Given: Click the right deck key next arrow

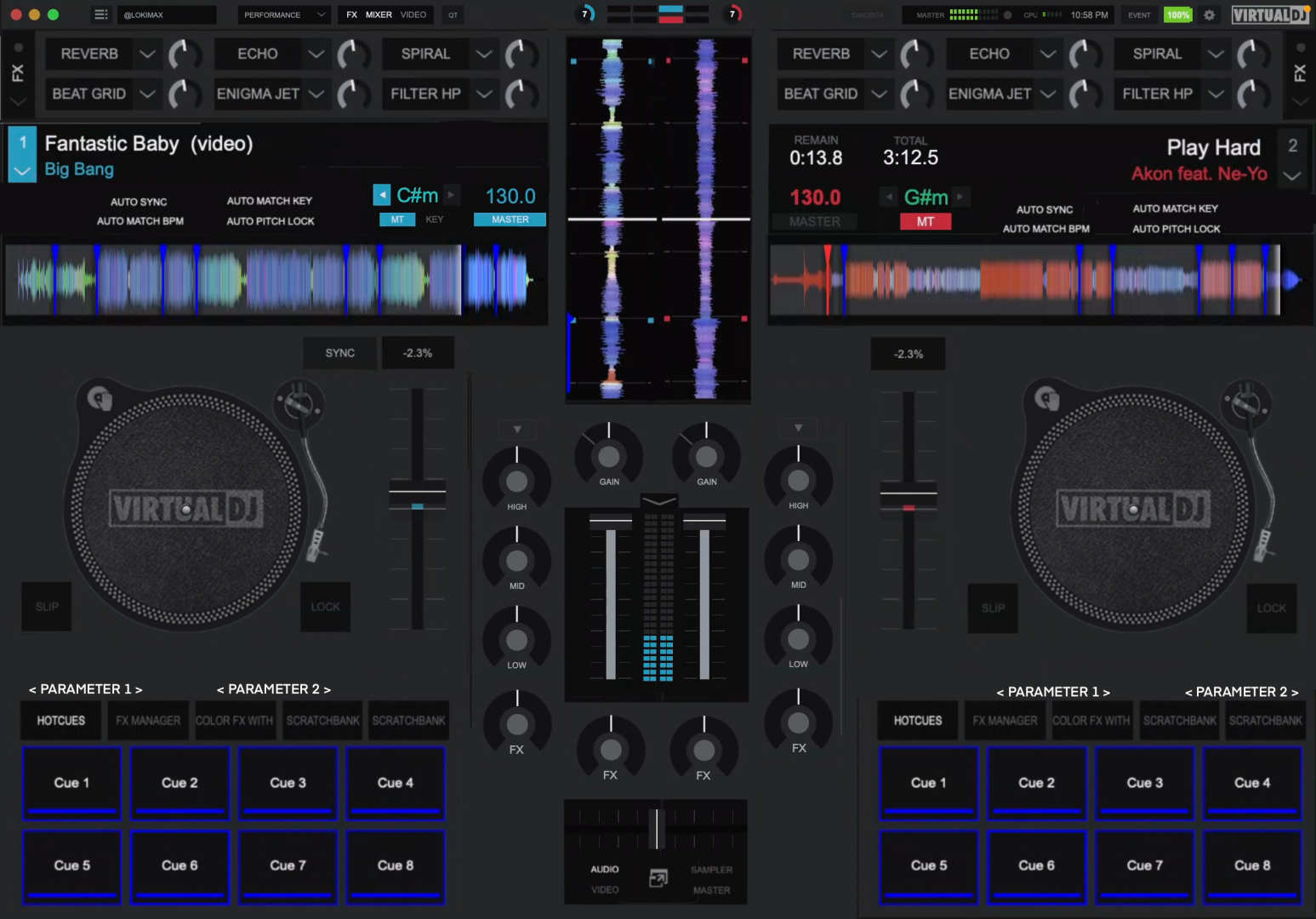Looking at the screenshot, I should [x=960, y=197].
